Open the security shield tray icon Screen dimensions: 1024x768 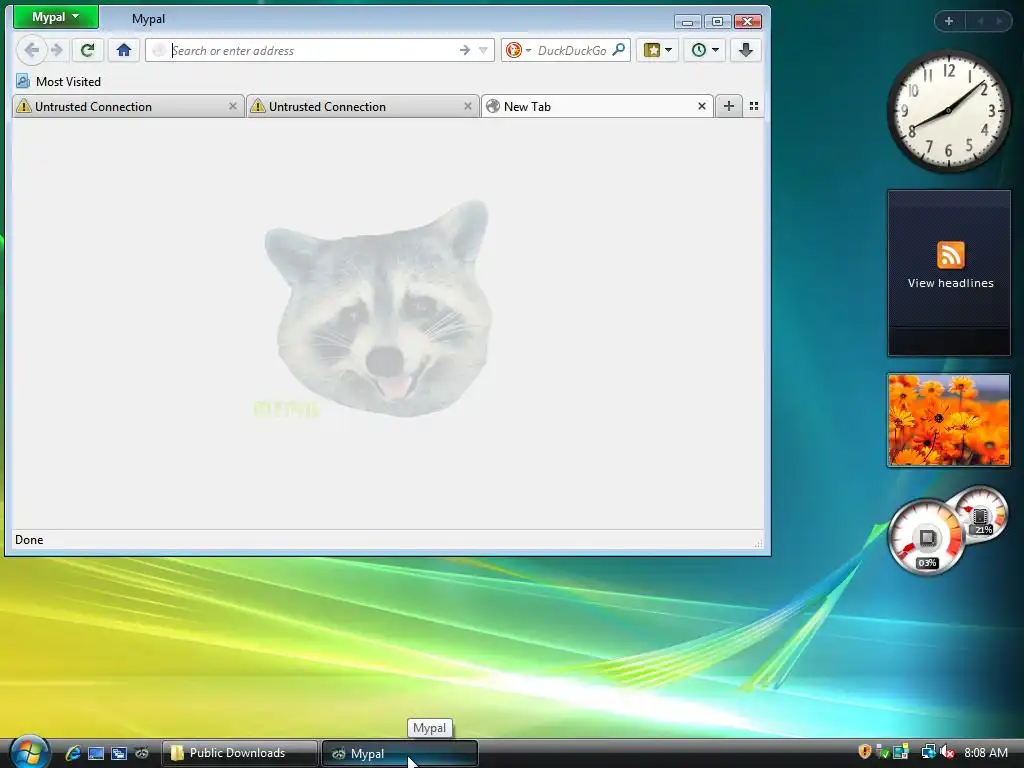[x=865, y=752]
